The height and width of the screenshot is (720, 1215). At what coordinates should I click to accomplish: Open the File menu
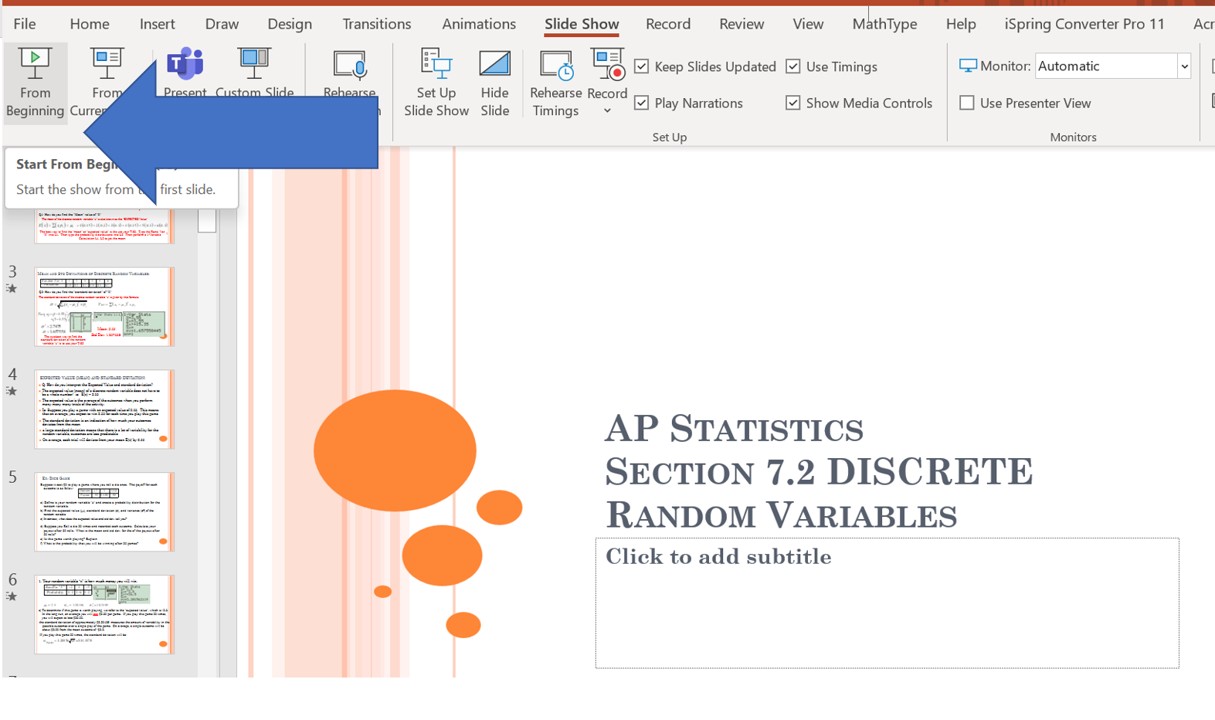24,24
